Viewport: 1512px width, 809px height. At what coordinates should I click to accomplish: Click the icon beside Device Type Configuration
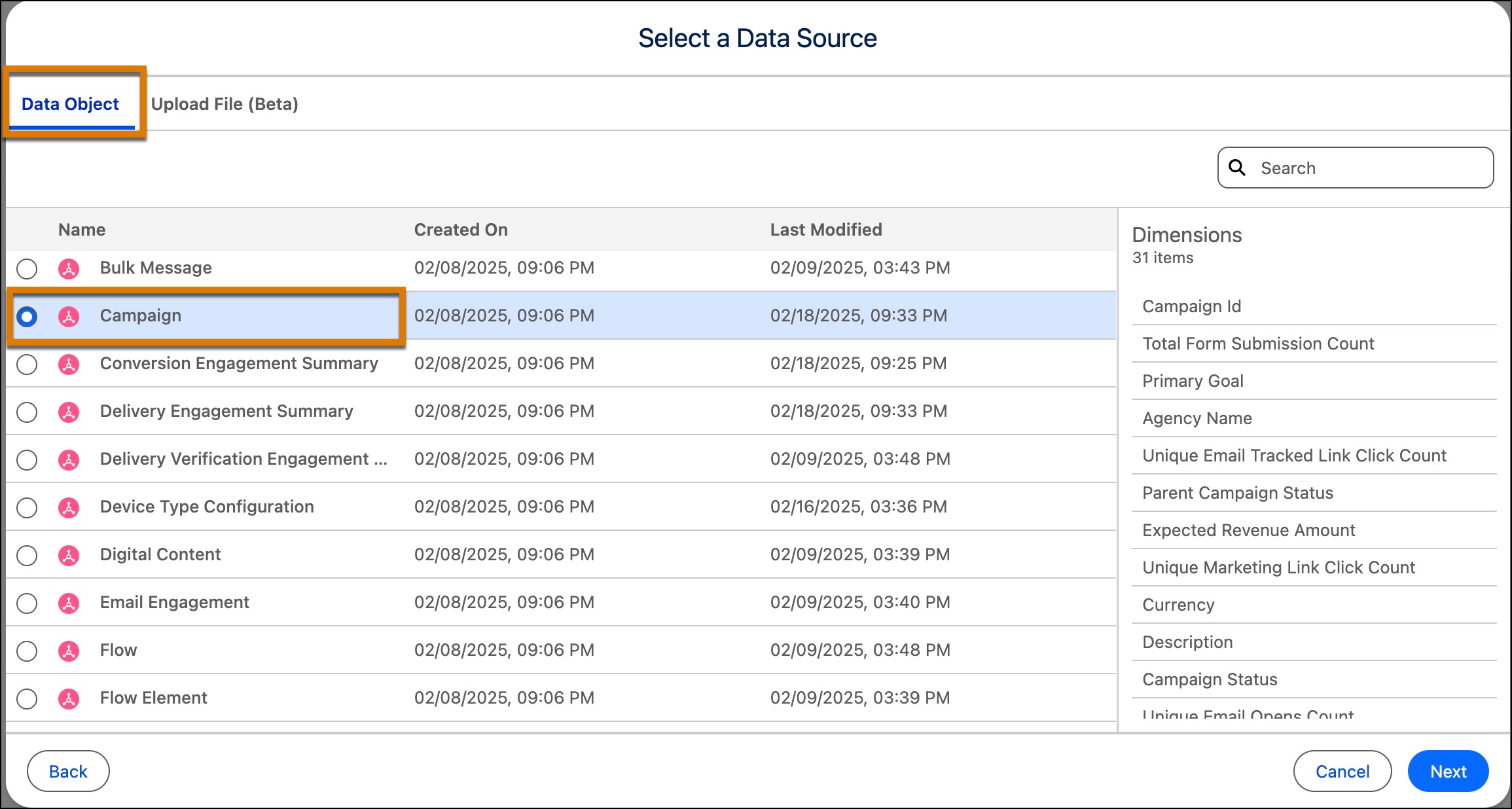point(69,507)
